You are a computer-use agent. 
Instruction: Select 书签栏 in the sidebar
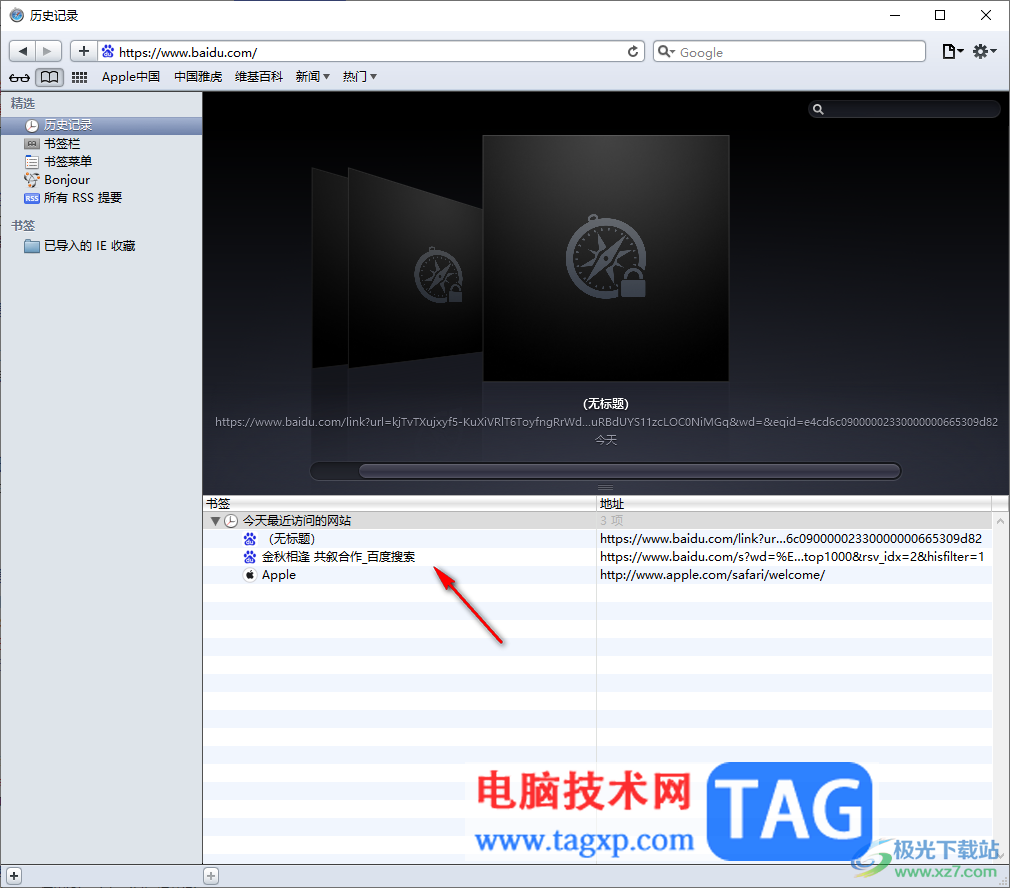point(101,143)
